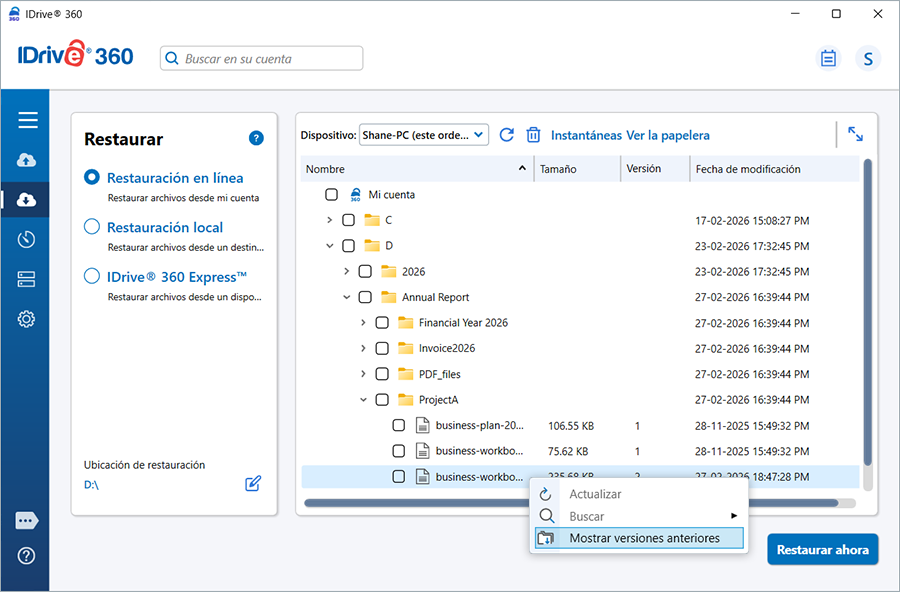Check the Invoice2026 folder checkbox
The width and height of the screenshot is (900, 592).
[x=382, y=348]
